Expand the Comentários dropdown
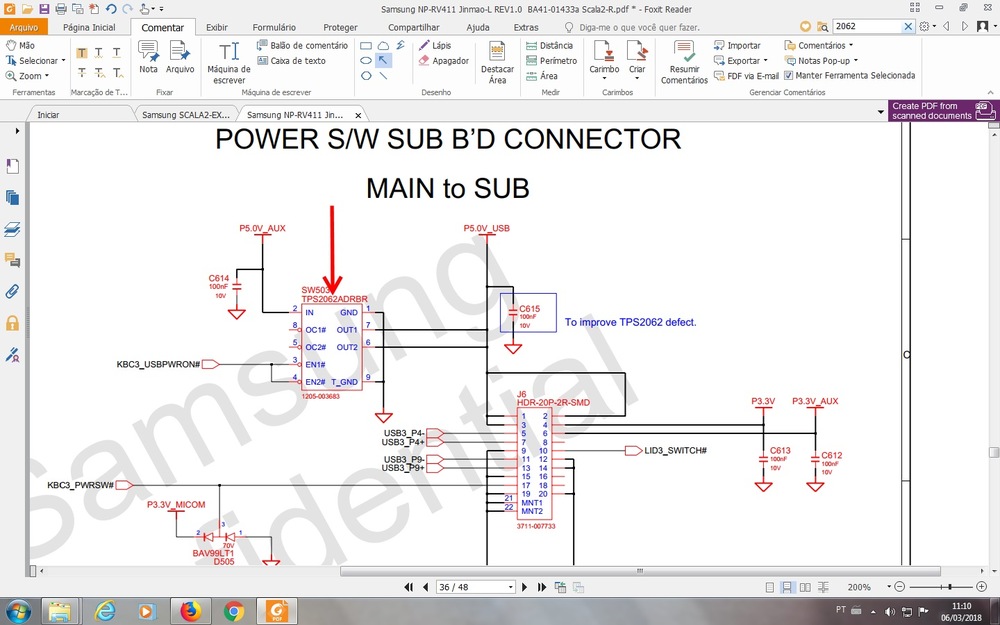Screen dimensions: 1000x625 pyautogui.click(x=851, y=45)
